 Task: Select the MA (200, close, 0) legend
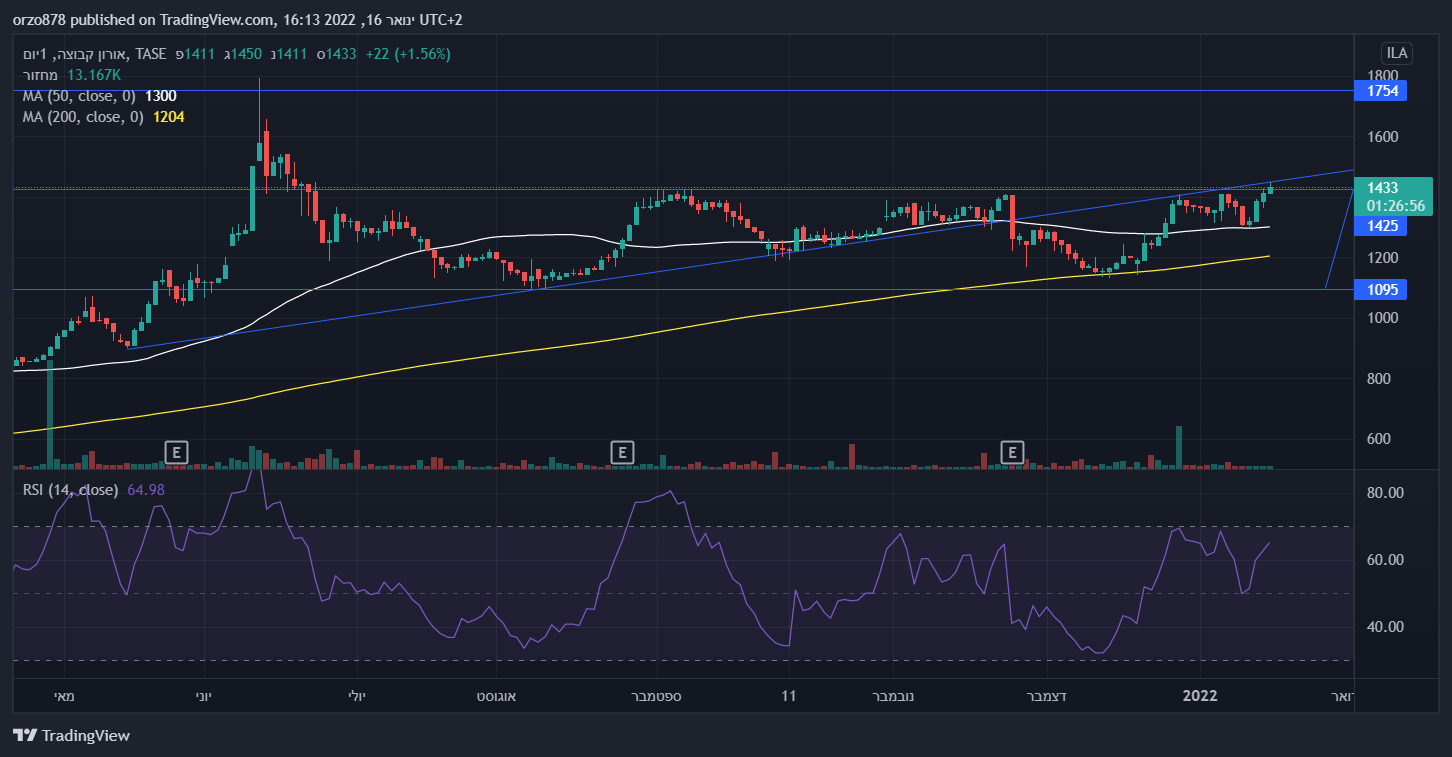pyautogui.click(x=80, y=117)
